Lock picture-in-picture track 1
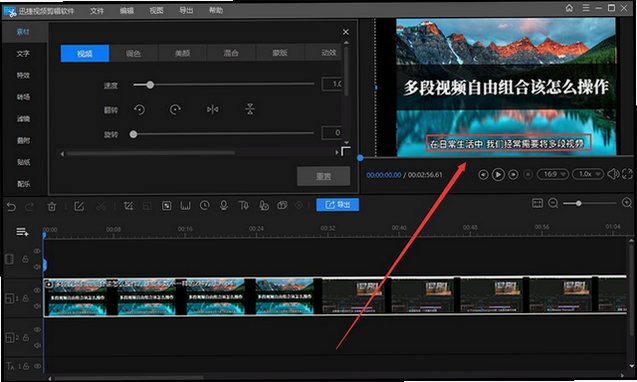This screenshot has width=637, height=382. point(25,299)
